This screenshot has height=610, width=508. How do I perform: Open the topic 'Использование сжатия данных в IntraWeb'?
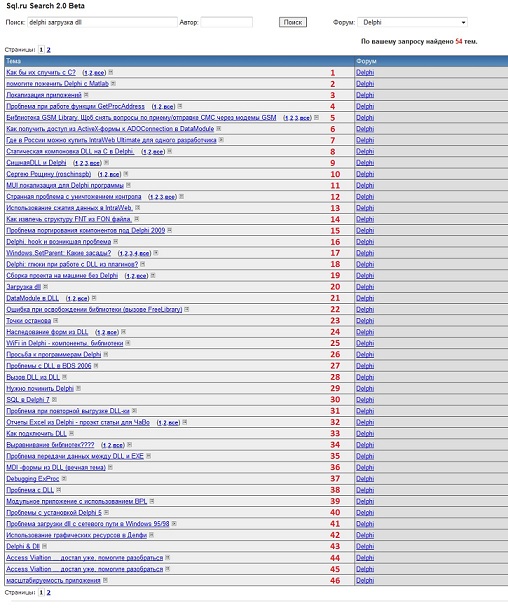tap(69, 208)
